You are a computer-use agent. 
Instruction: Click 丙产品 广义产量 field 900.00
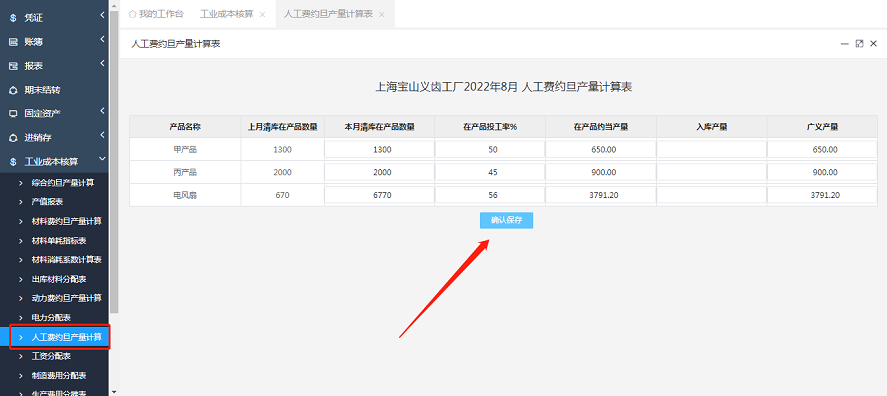[823, 173]
